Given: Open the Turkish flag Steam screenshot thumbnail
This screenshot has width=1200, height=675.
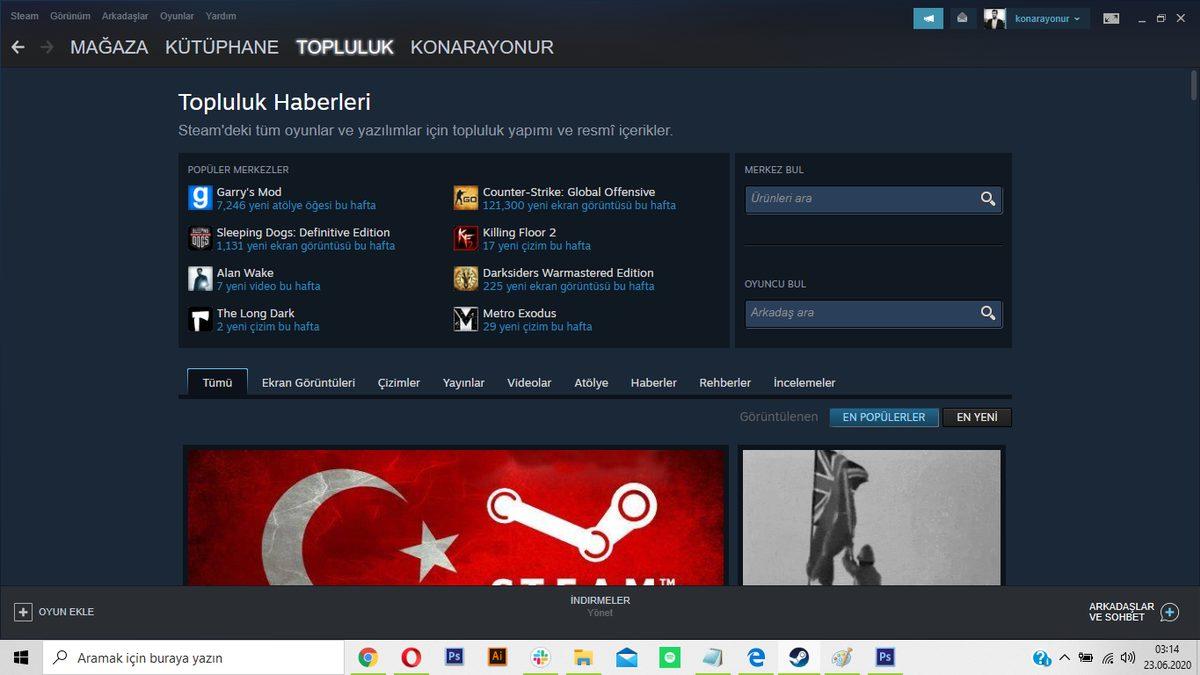Looking at the screenshot, I should (x=454, y=520).
